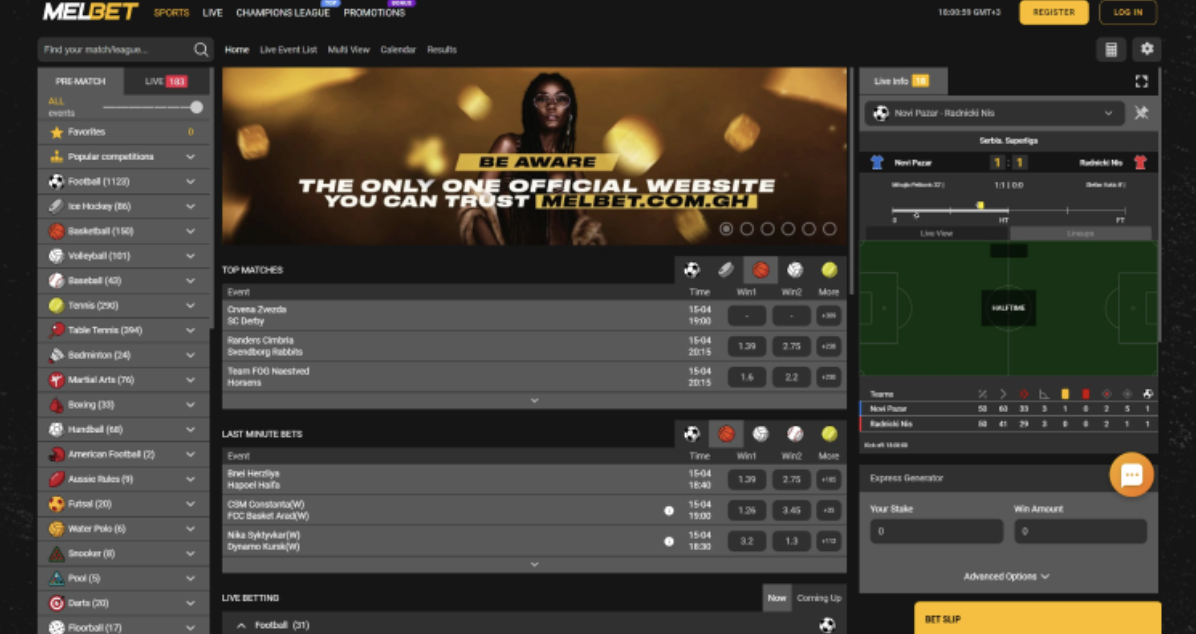
Task: Select volleyball icon in Last Minute Bets
Action: (760, 434)
